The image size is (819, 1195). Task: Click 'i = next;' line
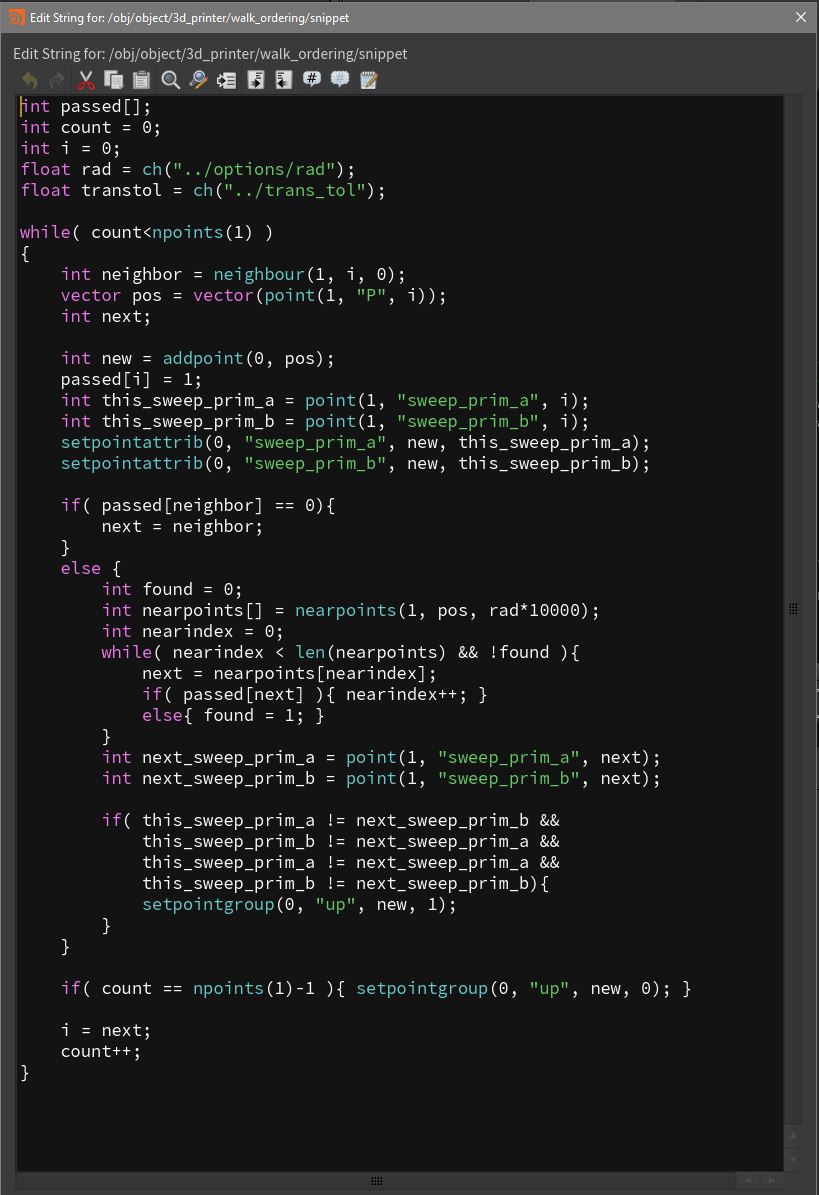point(106,1030)
